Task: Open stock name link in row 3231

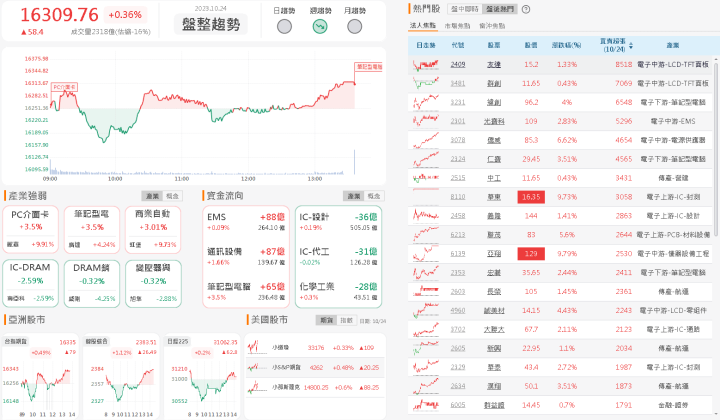Action: (x=494, y=102)
